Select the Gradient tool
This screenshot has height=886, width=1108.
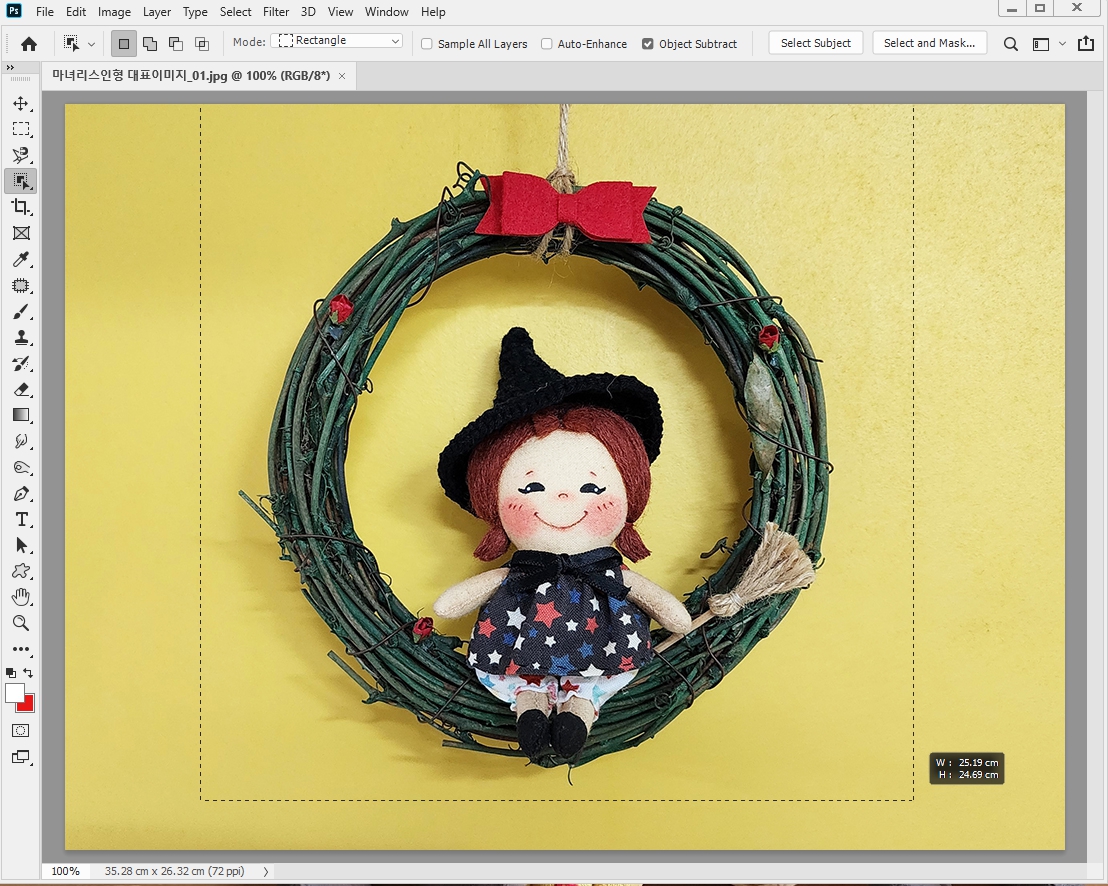coord(20,415)
